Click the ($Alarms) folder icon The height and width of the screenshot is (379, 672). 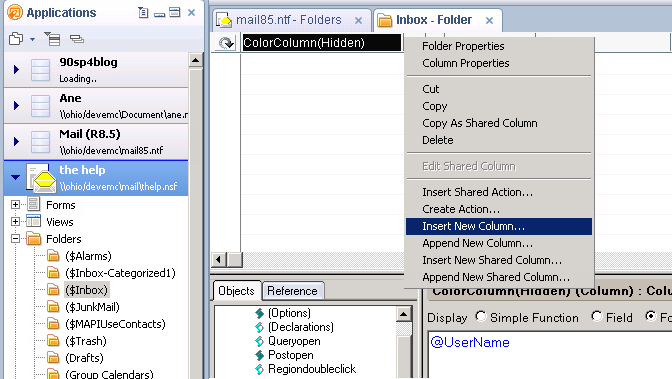point(53,256)
